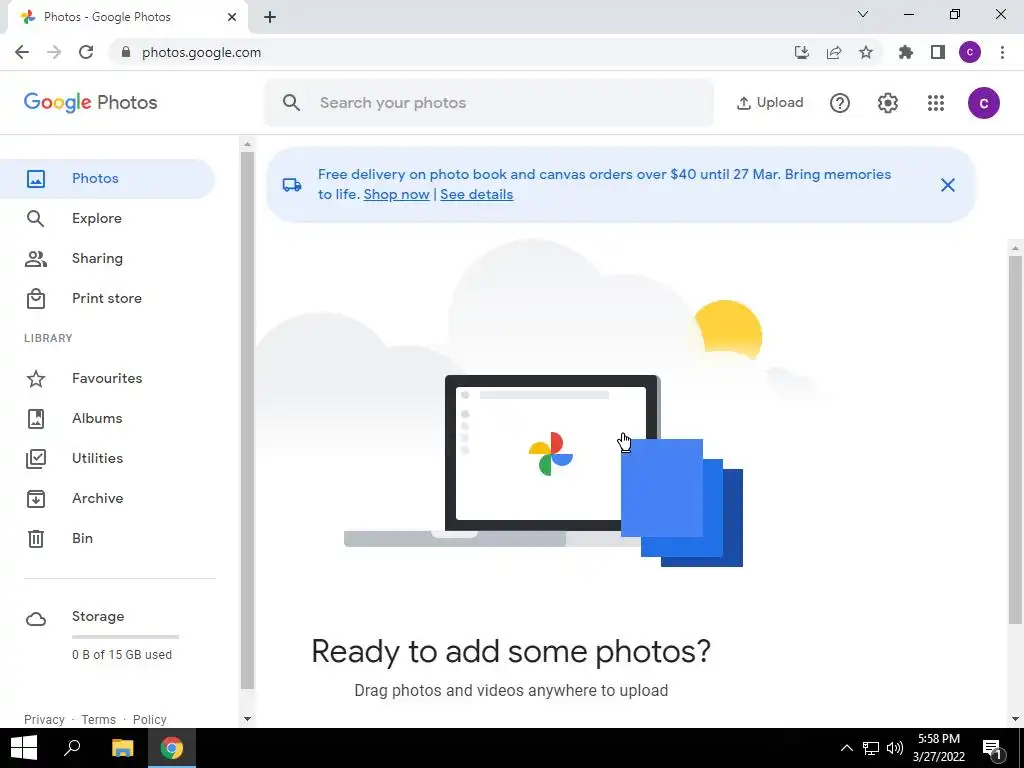
Task: Click the Bin trash icon
Action: (x=36, y=539)
